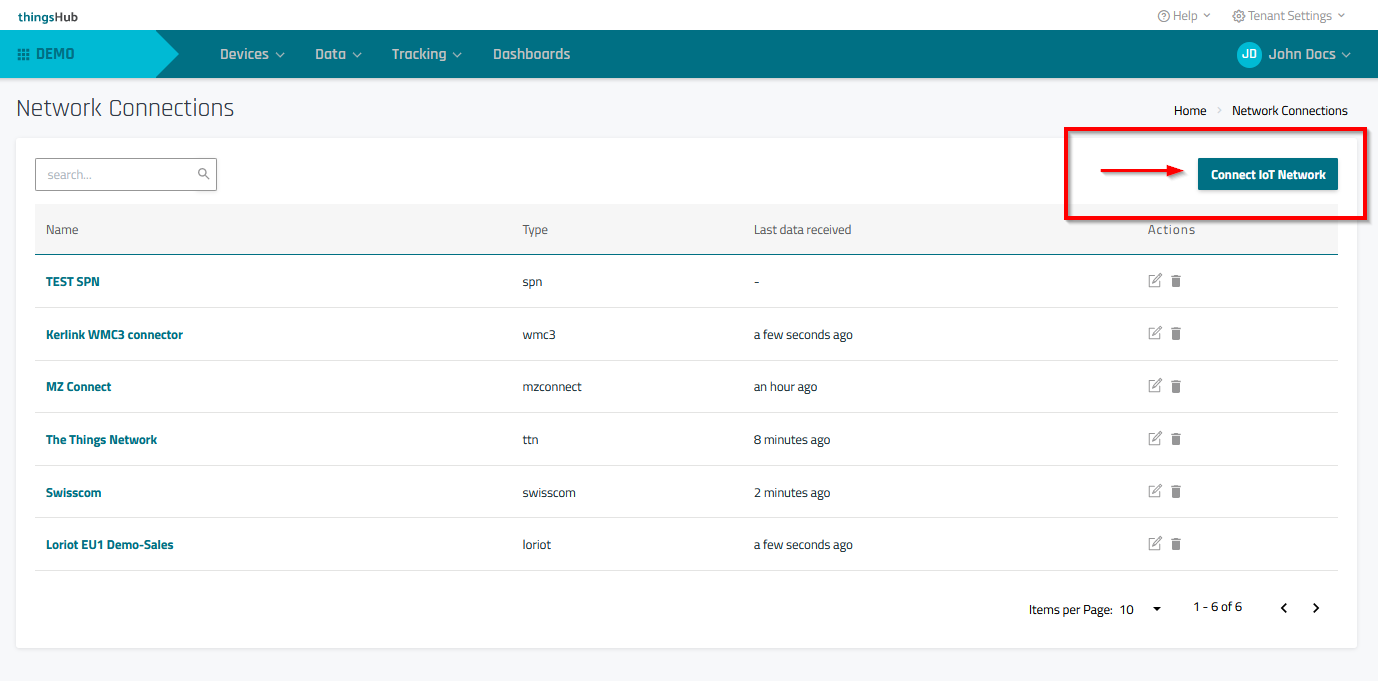
Task: Open the Tenant Settings dropdown
Action: 1288,16
